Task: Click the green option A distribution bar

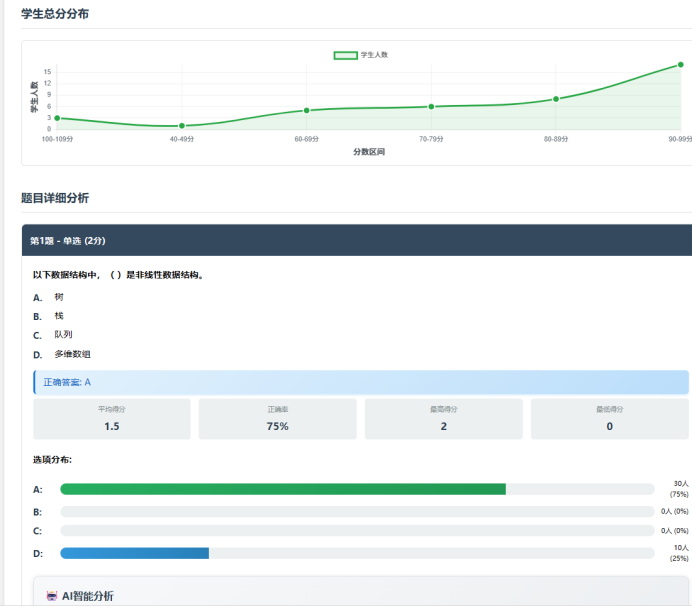Action: pos(283,489)
